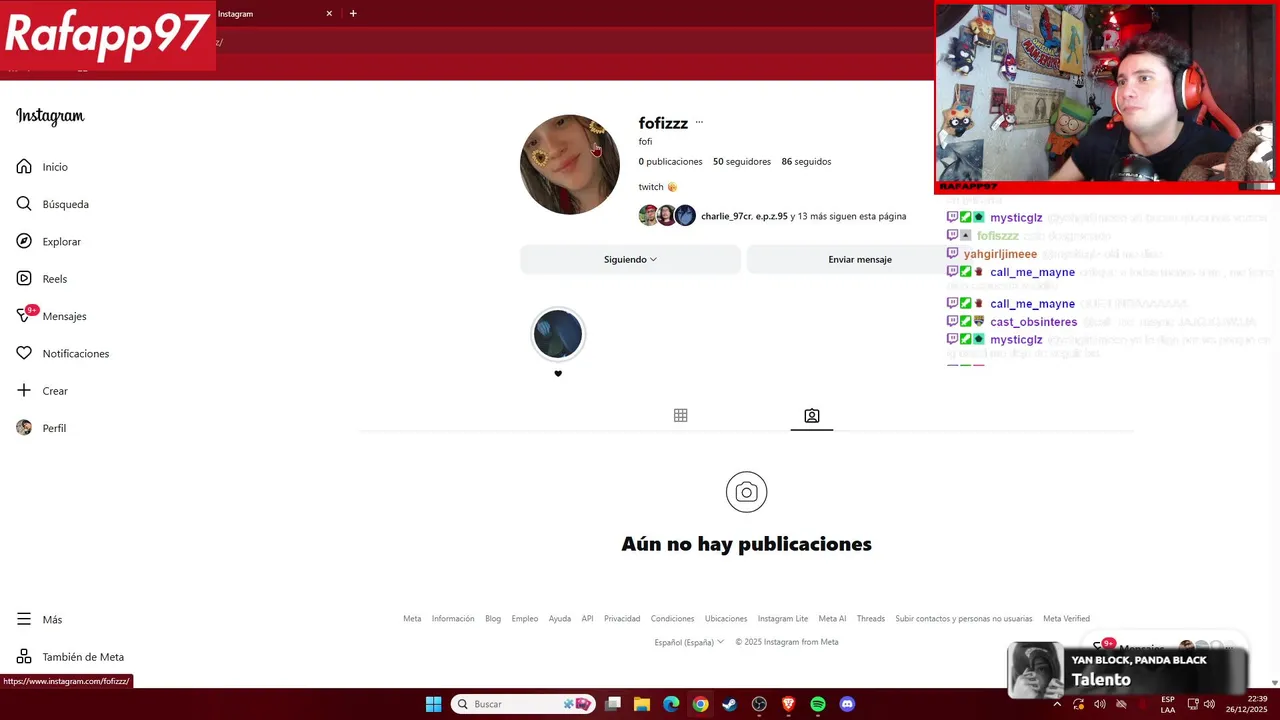1280x720 pixels.
Task: Go to Instagram Inicio home icon
Action: click(x=24, y=167)
